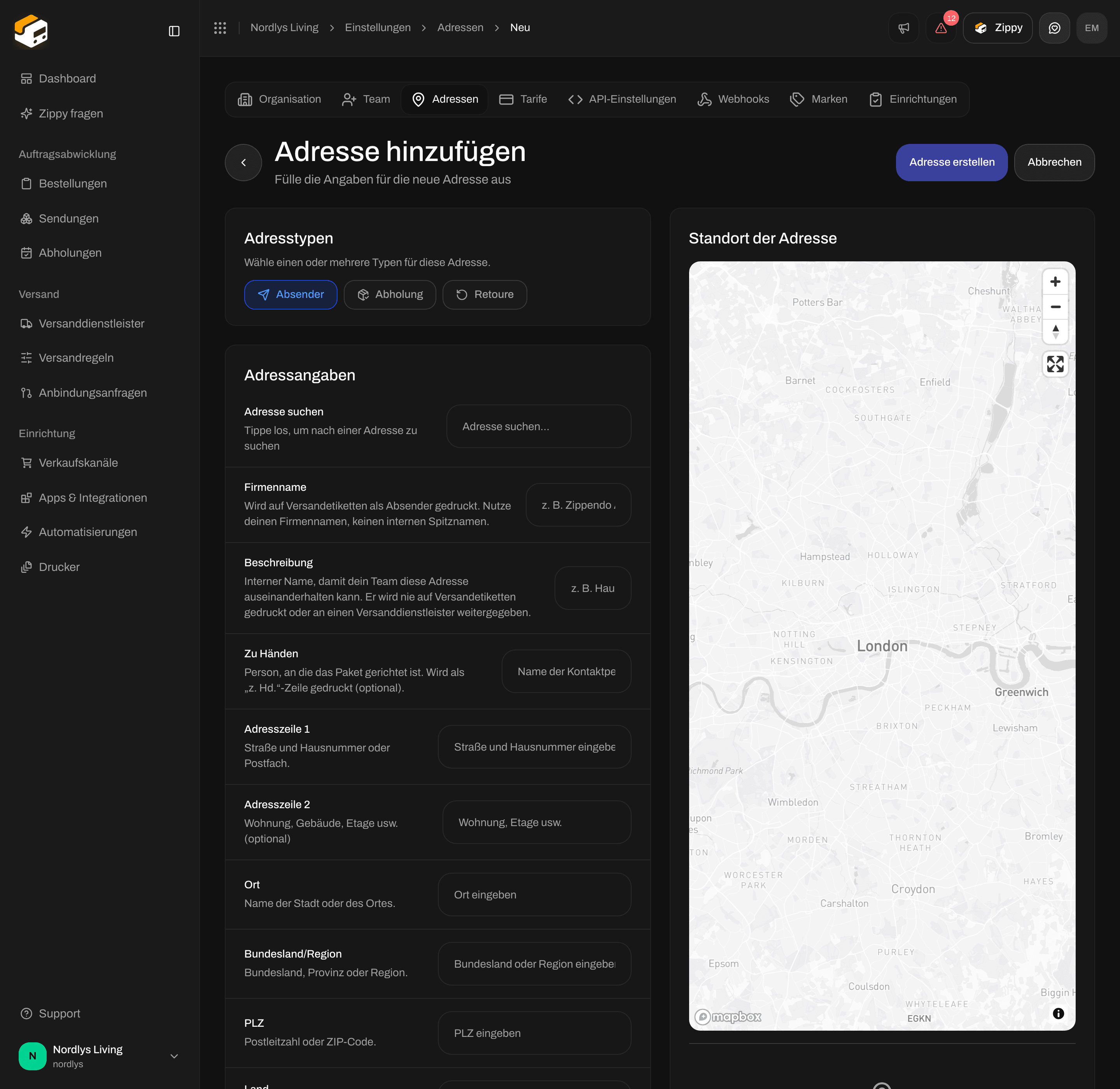Click the Abbrechen button
Viewport: 1120px width, 1089px height.
1054,163
